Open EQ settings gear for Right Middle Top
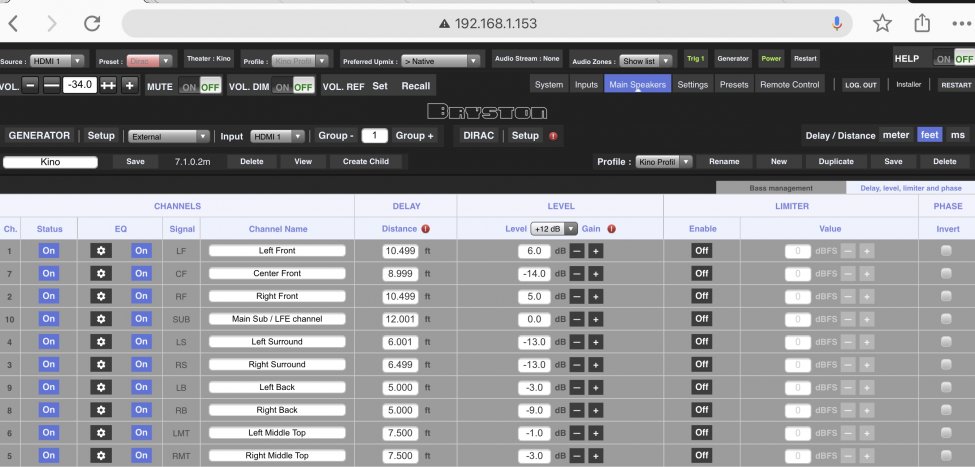The image size is (975, 467). tap(101, 455)
